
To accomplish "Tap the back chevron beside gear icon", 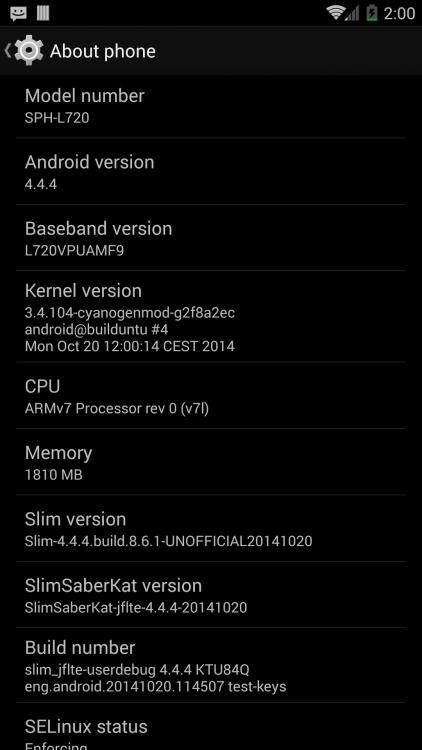I will (x=8, y=50).
